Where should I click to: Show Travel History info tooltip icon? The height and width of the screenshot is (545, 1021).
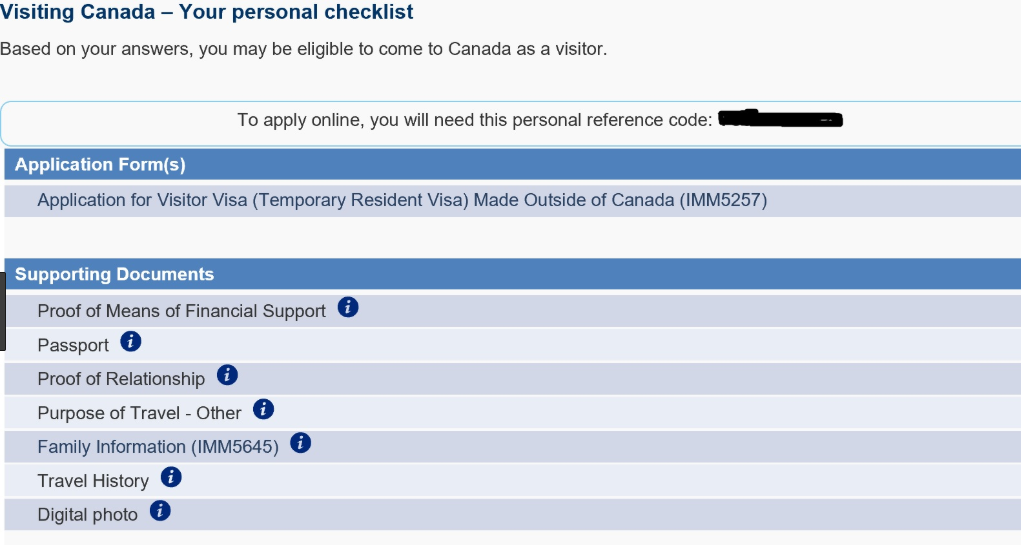click(x=171, y=477)
